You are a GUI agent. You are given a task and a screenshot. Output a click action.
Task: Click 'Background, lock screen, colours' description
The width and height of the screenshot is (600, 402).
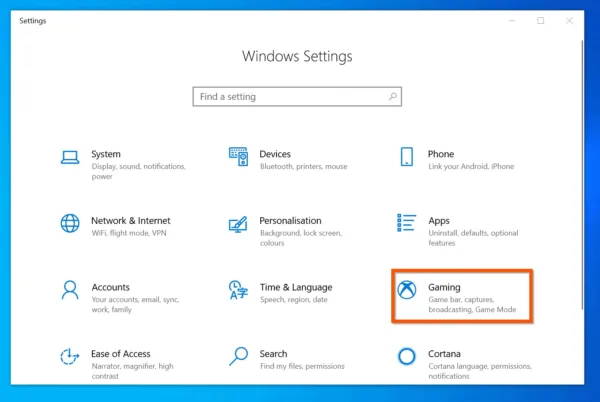coord(301,238)
